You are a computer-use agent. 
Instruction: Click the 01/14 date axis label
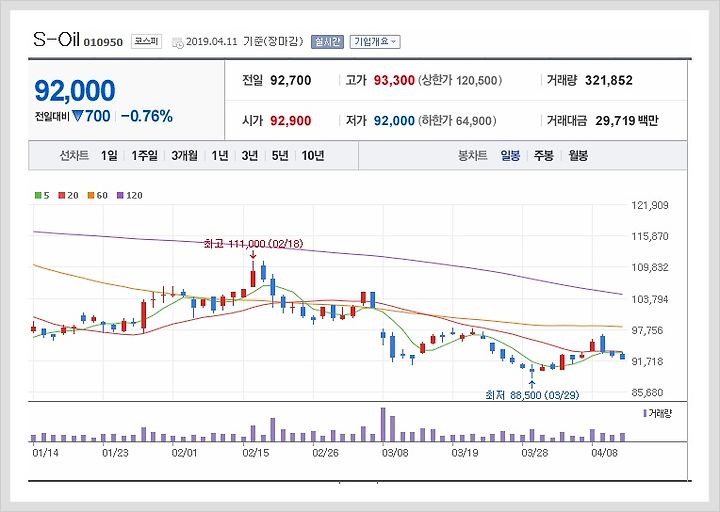(45, 453)
